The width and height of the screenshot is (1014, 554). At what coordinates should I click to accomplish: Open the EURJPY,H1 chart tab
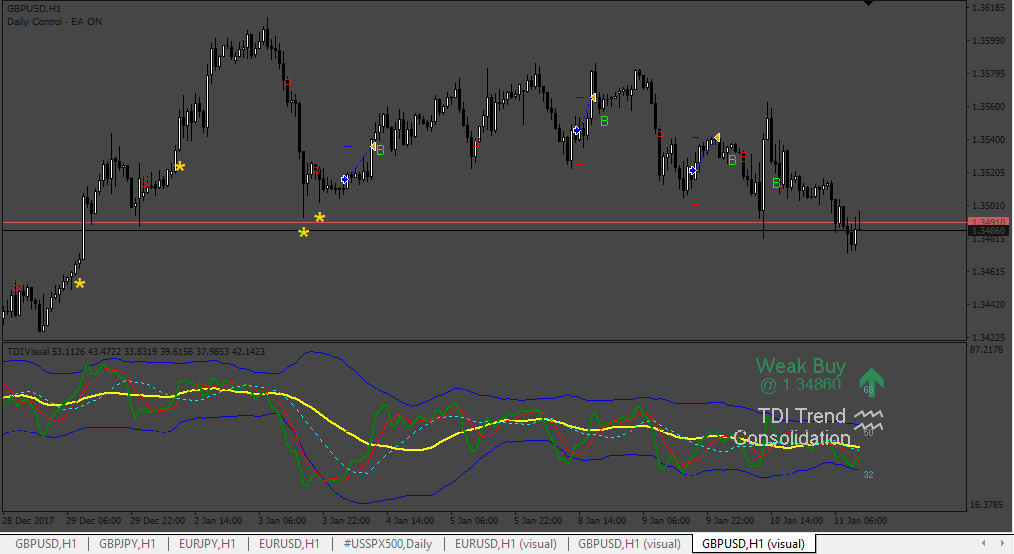pos(207,544)
